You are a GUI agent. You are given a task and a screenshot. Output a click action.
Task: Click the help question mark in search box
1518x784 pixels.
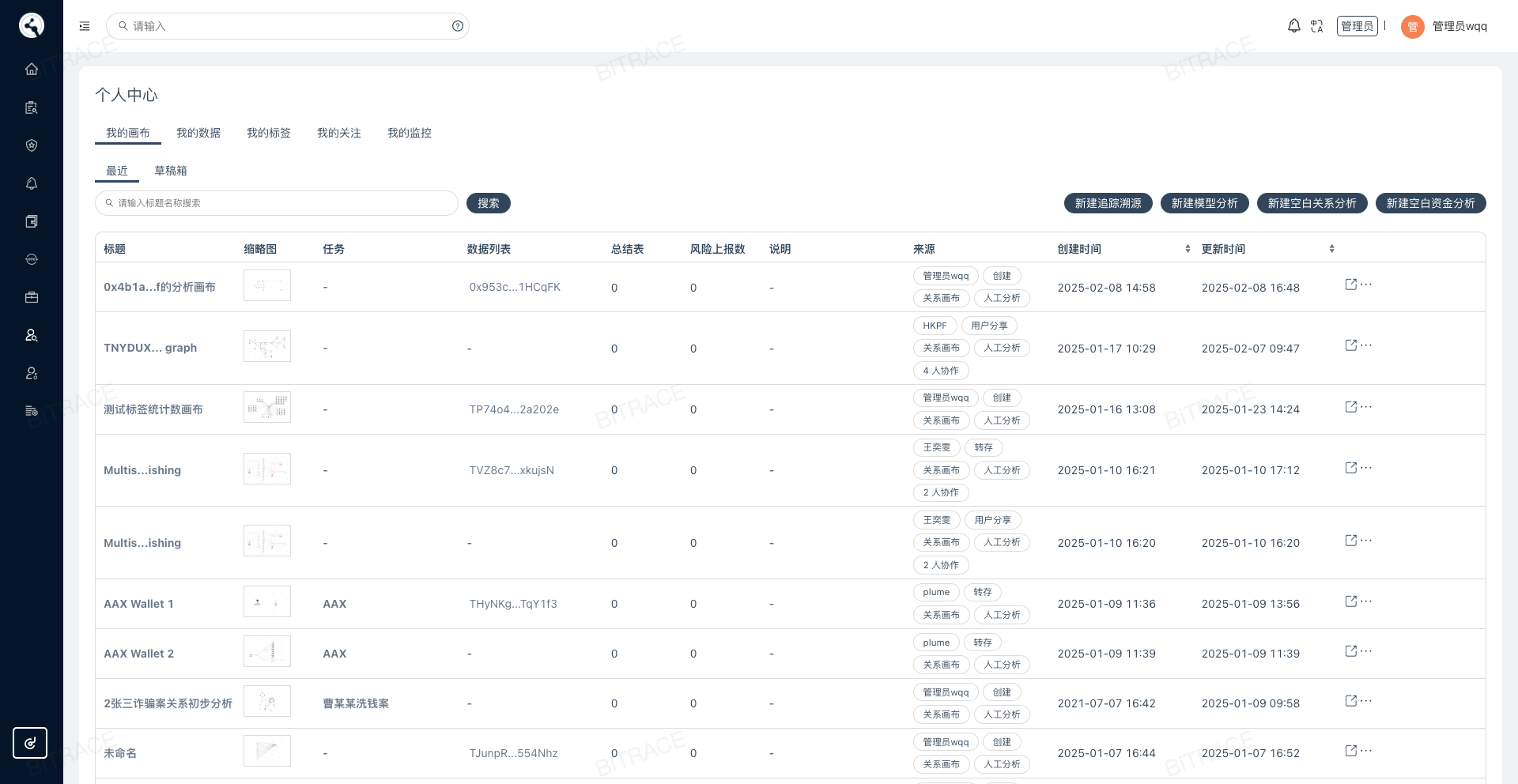click(458, 26)
